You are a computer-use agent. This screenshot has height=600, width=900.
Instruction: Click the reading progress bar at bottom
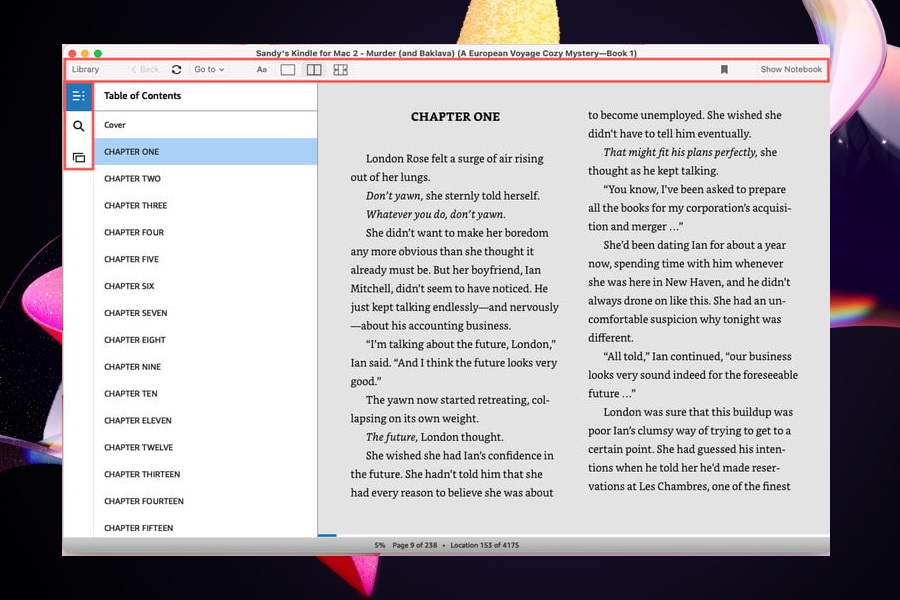(x=573, y=536)
